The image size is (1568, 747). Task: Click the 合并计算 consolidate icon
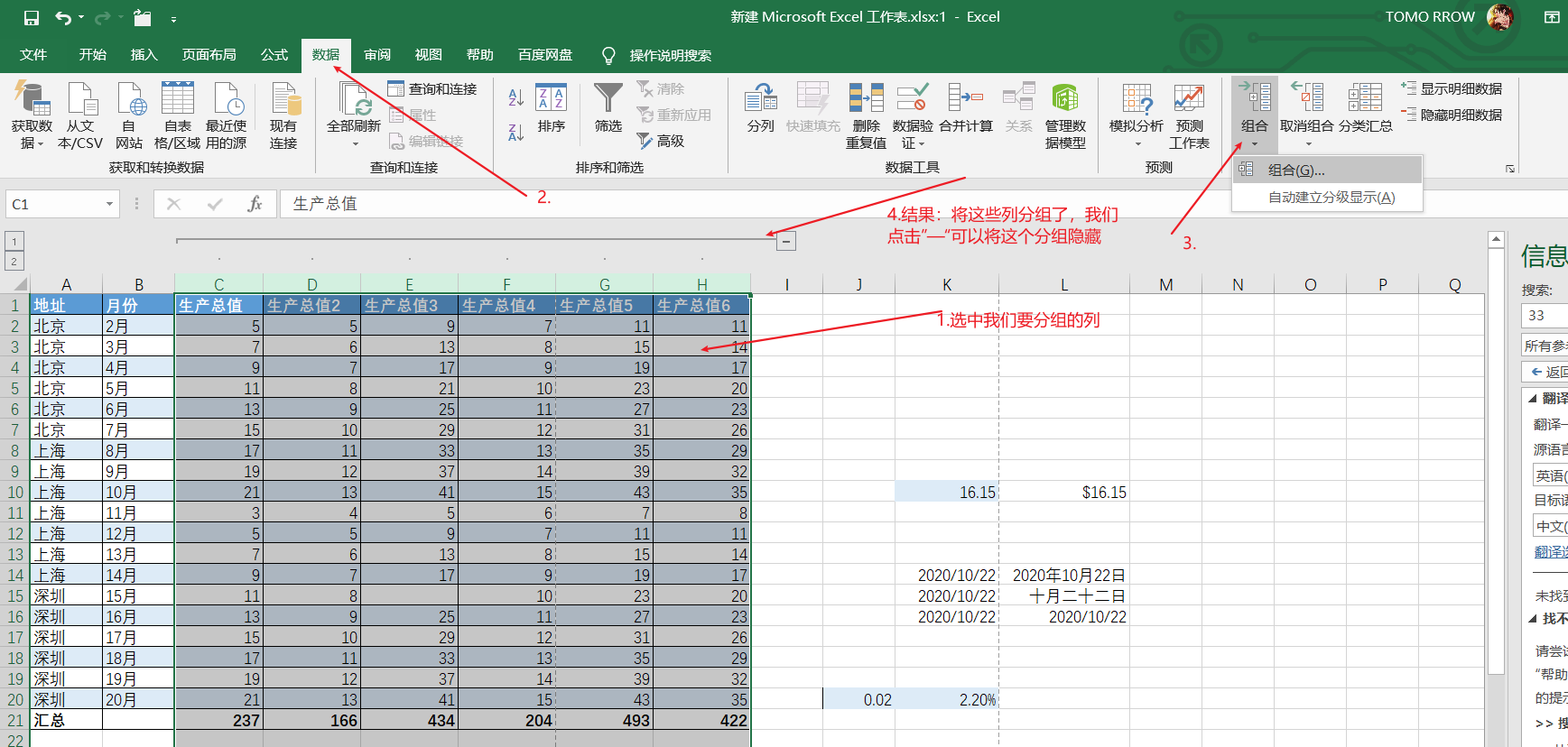click(x=966, y=109)
